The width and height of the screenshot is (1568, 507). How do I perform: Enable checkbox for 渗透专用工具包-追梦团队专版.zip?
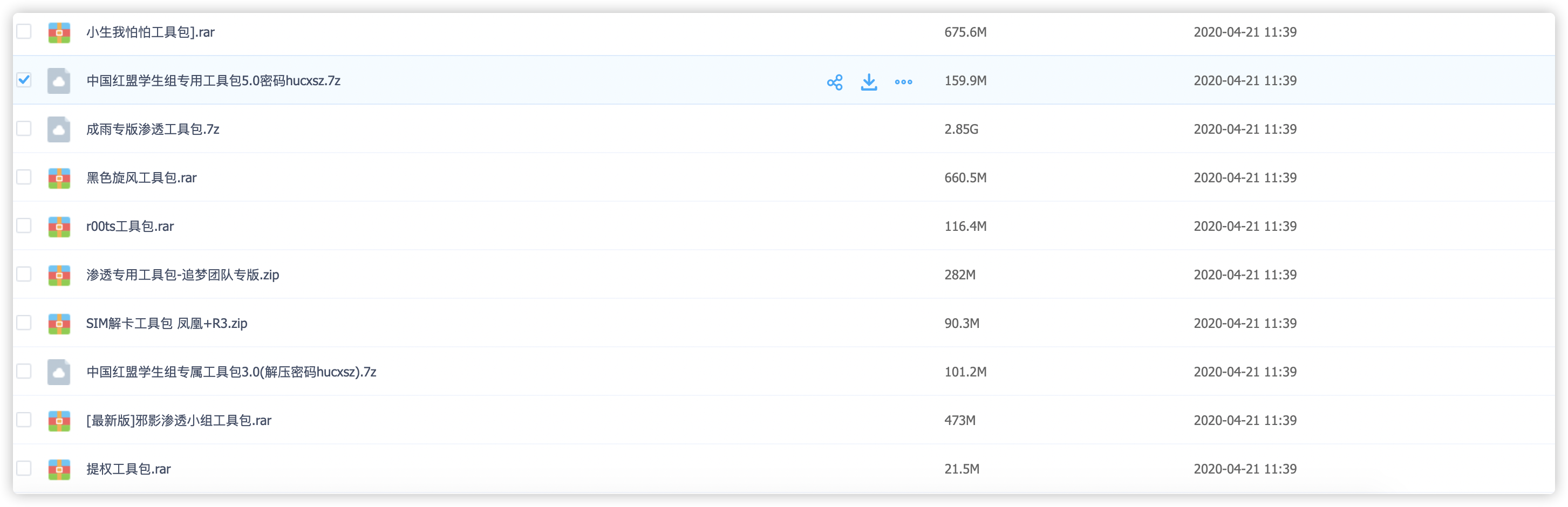click(x=24, y=274)
